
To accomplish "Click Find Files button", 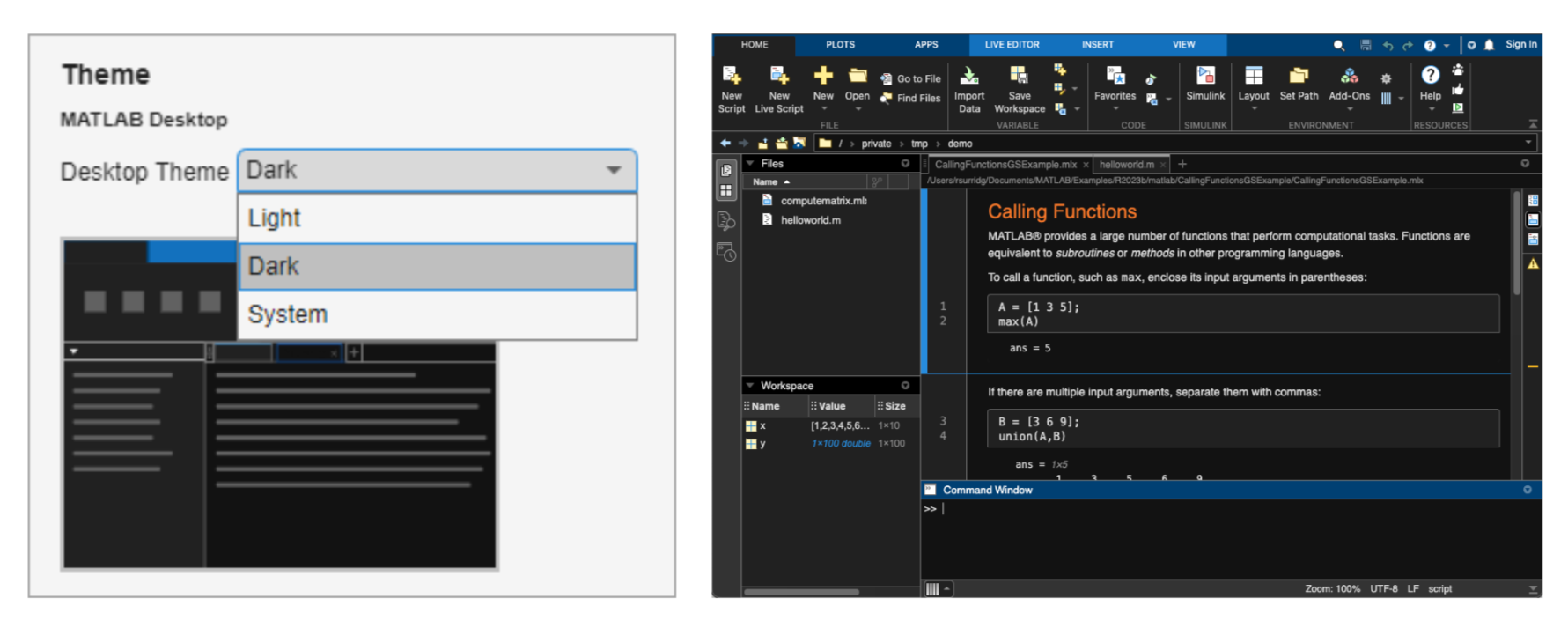I will 910,99.
